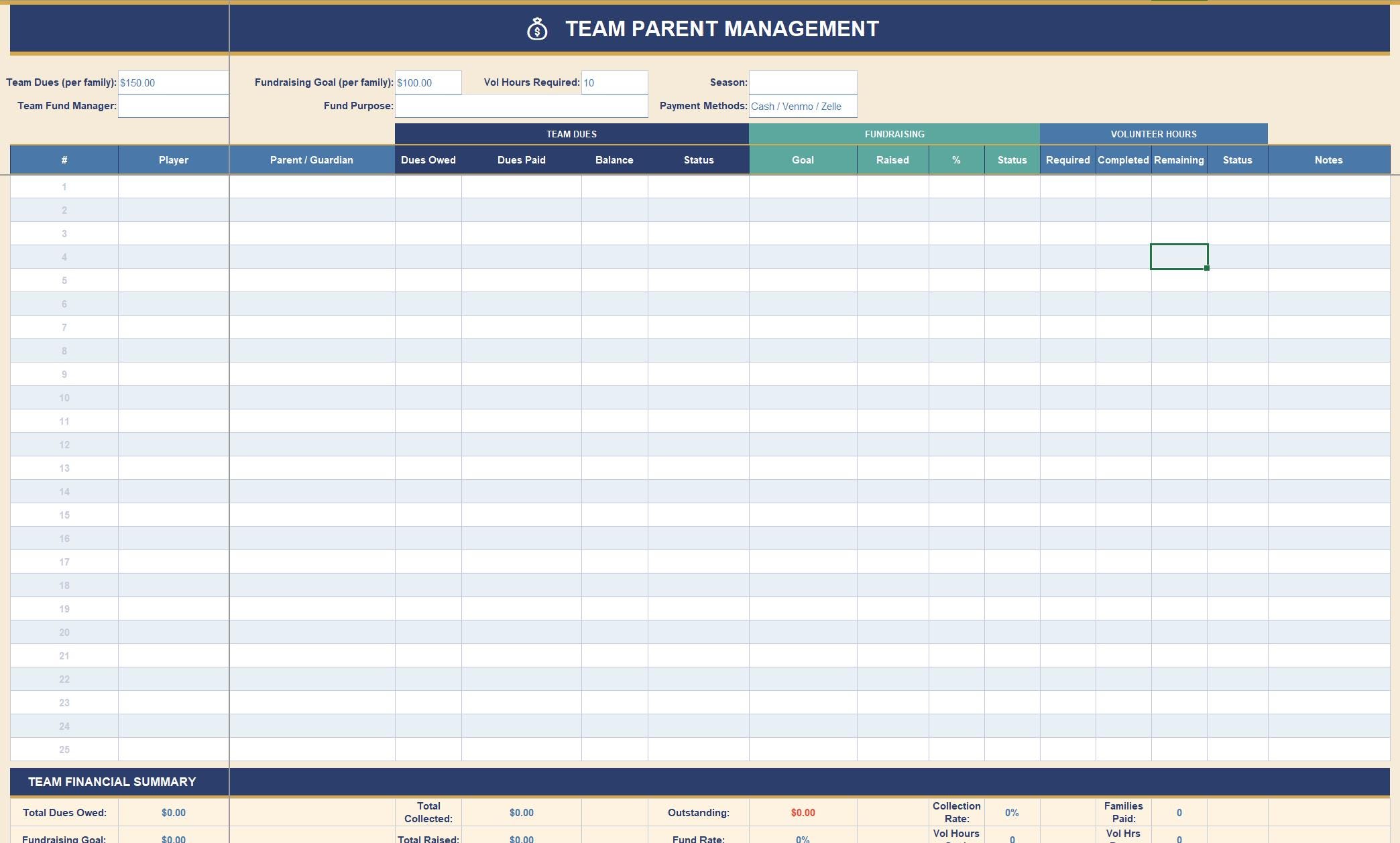Click the Fund Purpose input field
The height and width of the screenshot is (843, 1400).
(x=522, y=106)
